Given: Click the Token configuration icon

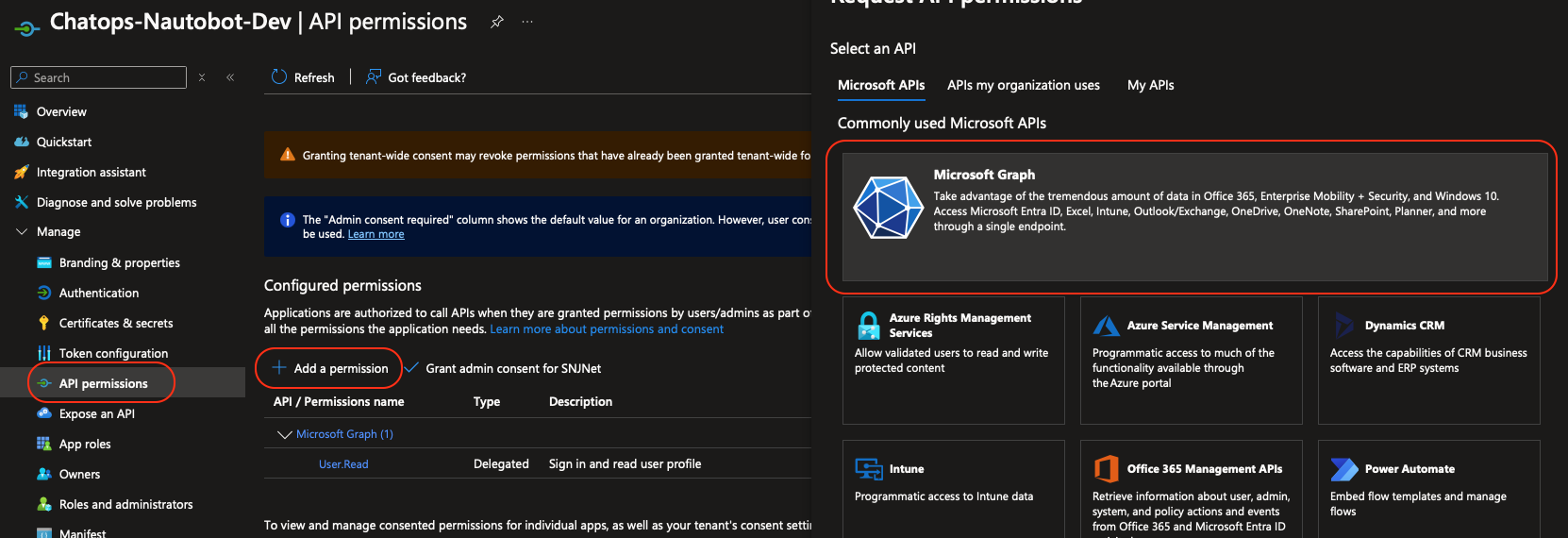Looking at the screenshot, I should pos(43,353).
